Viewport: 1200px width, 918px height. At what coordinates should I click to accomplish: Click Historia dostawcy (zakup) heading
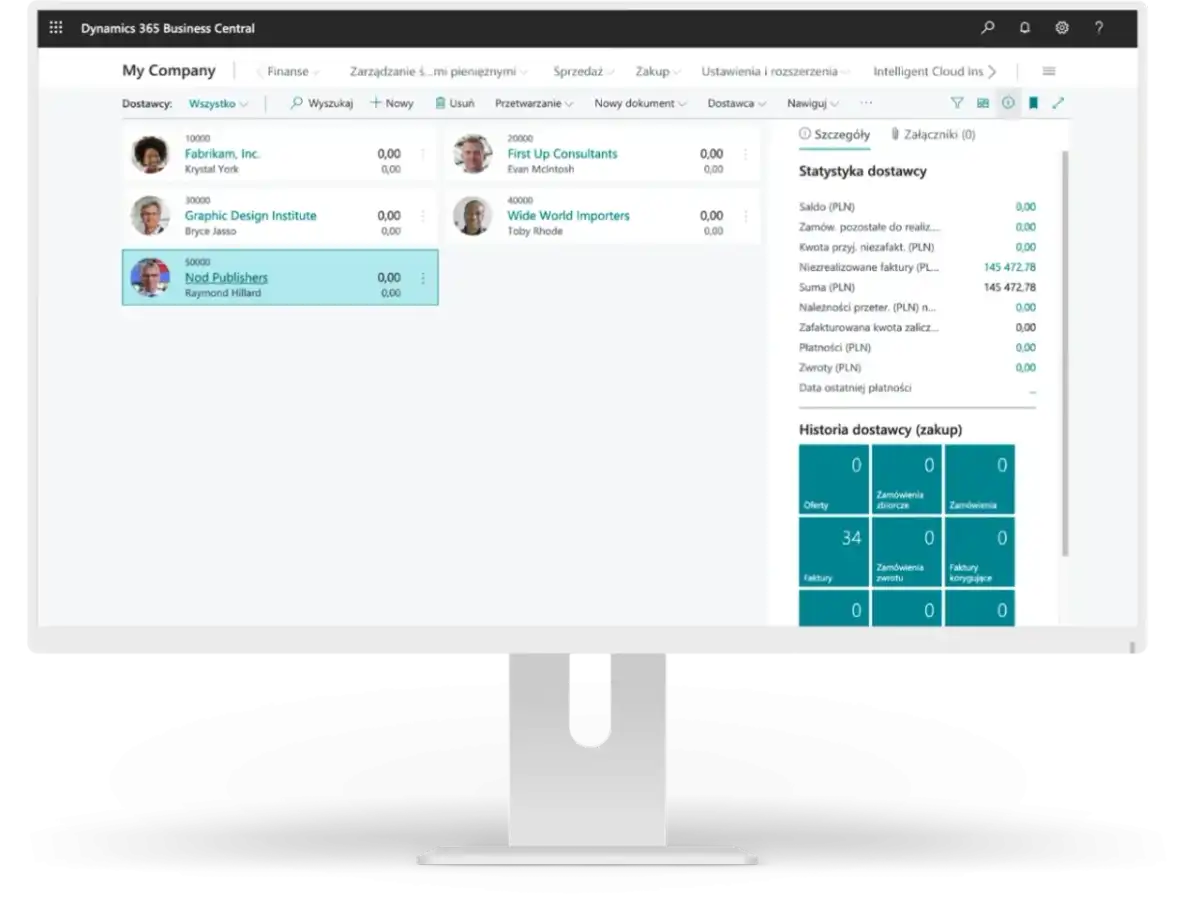point(881,430)
